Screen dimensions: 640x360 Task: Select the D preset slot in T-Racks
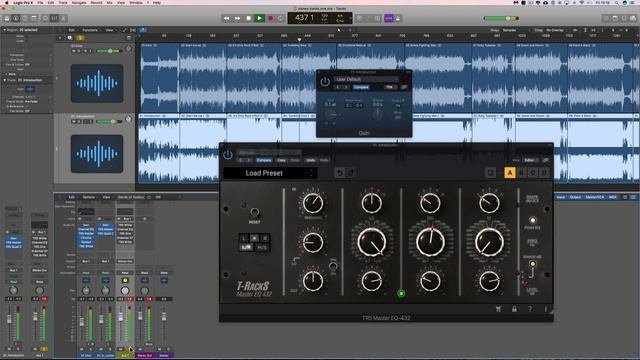[x=544, y=173]
